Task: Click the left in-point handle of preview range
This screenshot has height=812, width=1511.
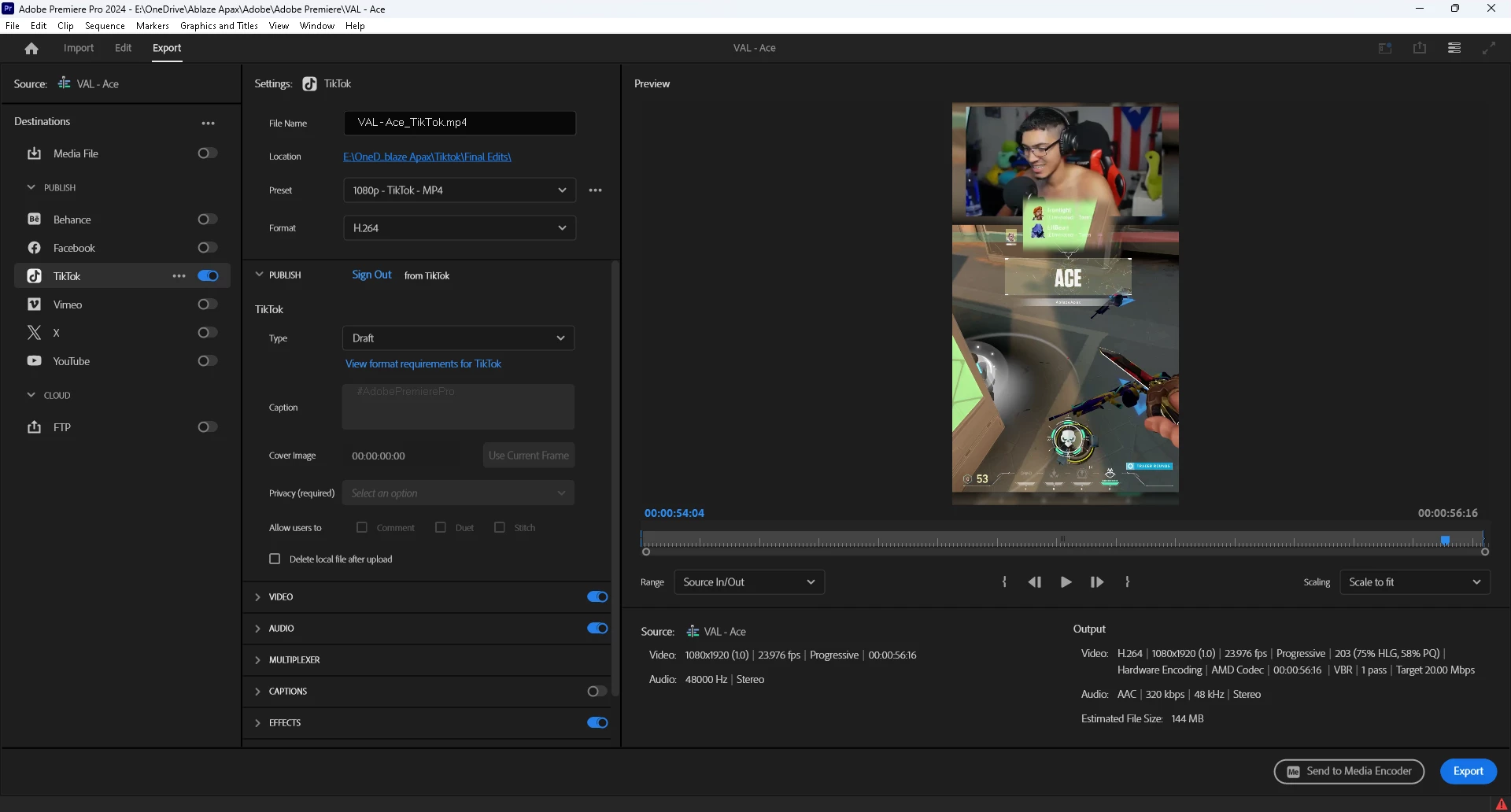Action: [x=646, y=552]
